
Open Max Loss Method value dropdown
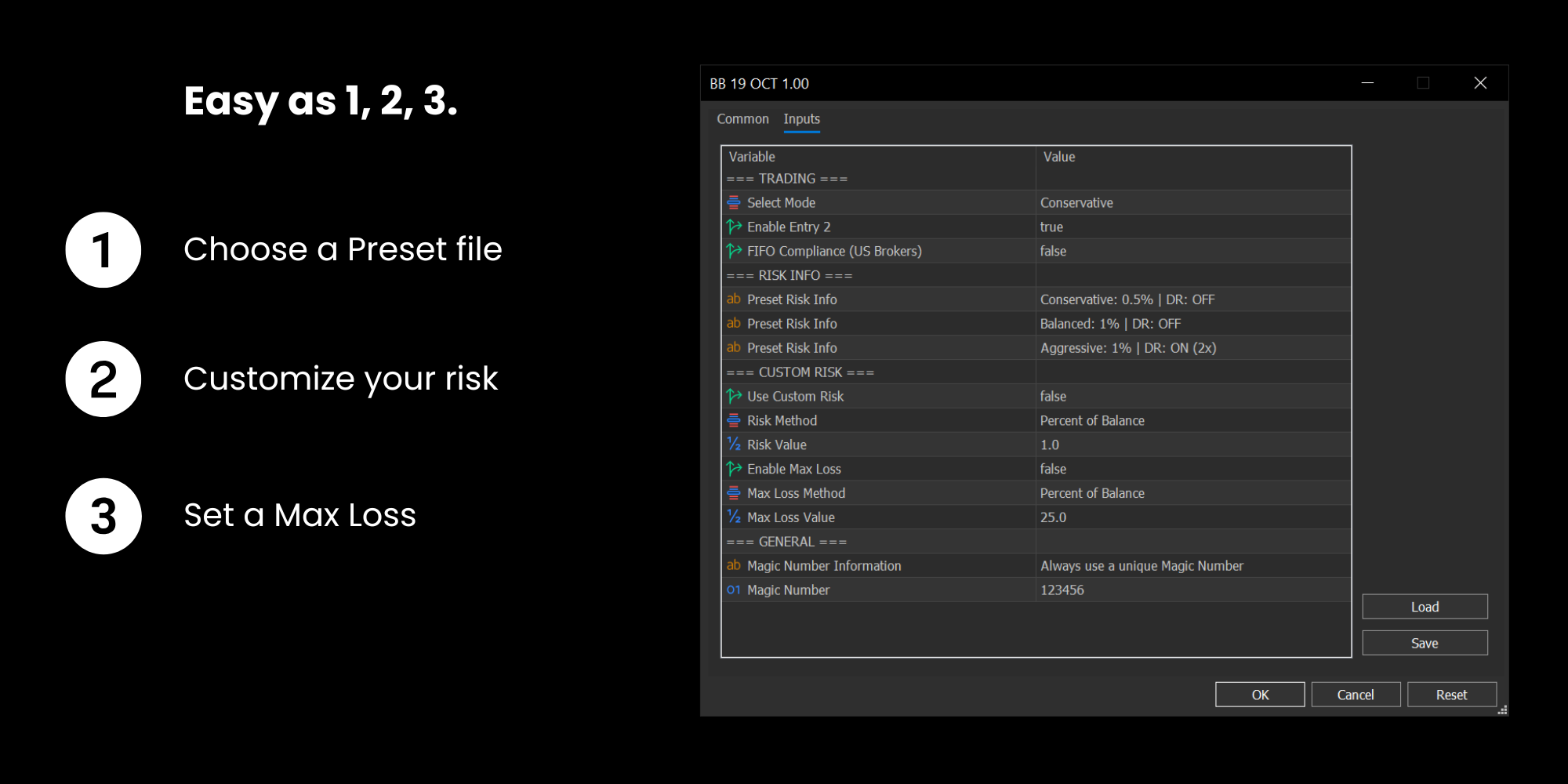[x=1092, y=494]
